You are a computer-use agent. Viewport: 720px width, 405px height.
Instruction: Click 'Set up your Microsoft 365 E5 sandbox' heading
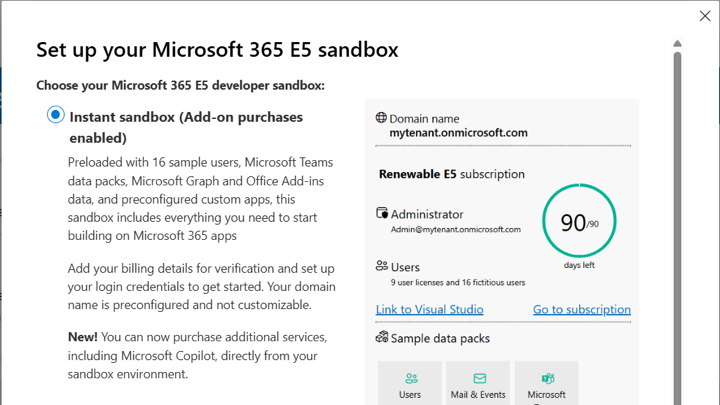[x=217, y=50]
